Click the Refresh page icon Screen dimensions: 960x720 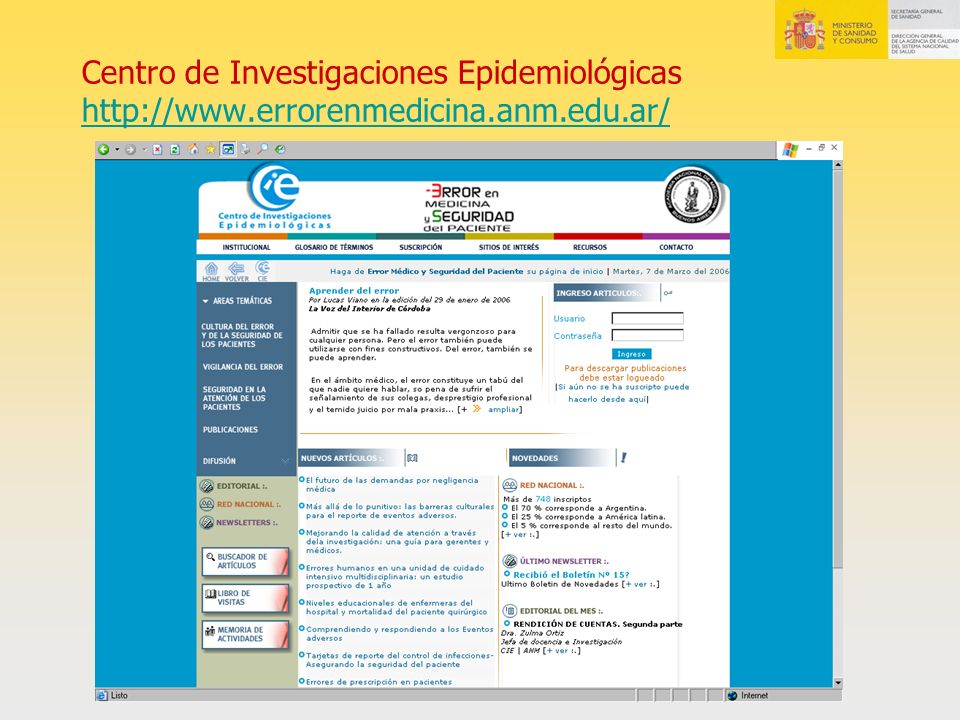pyautogui.click(x=174, y=149)
